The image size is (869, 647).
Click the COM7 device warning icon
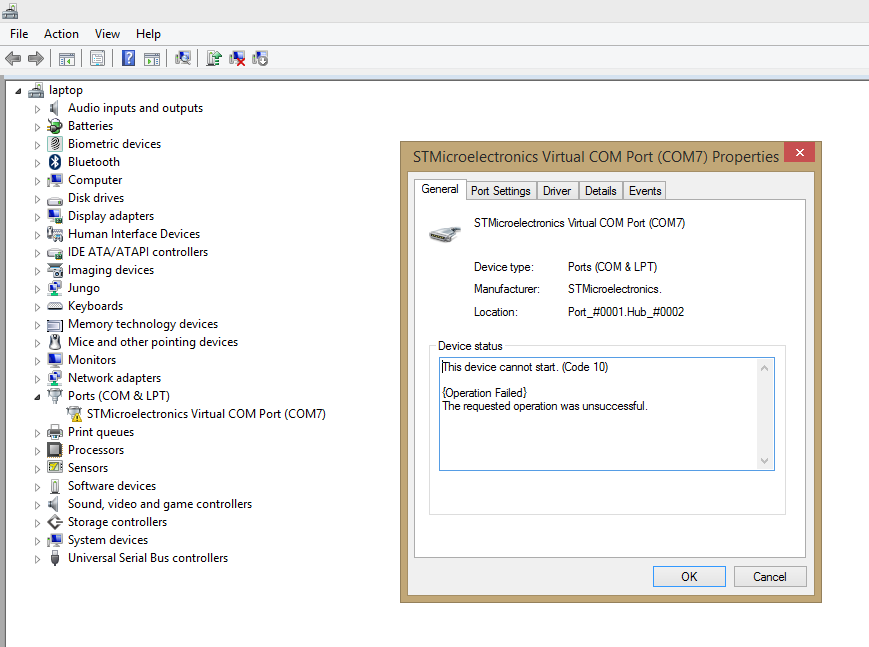pos(74,414)
